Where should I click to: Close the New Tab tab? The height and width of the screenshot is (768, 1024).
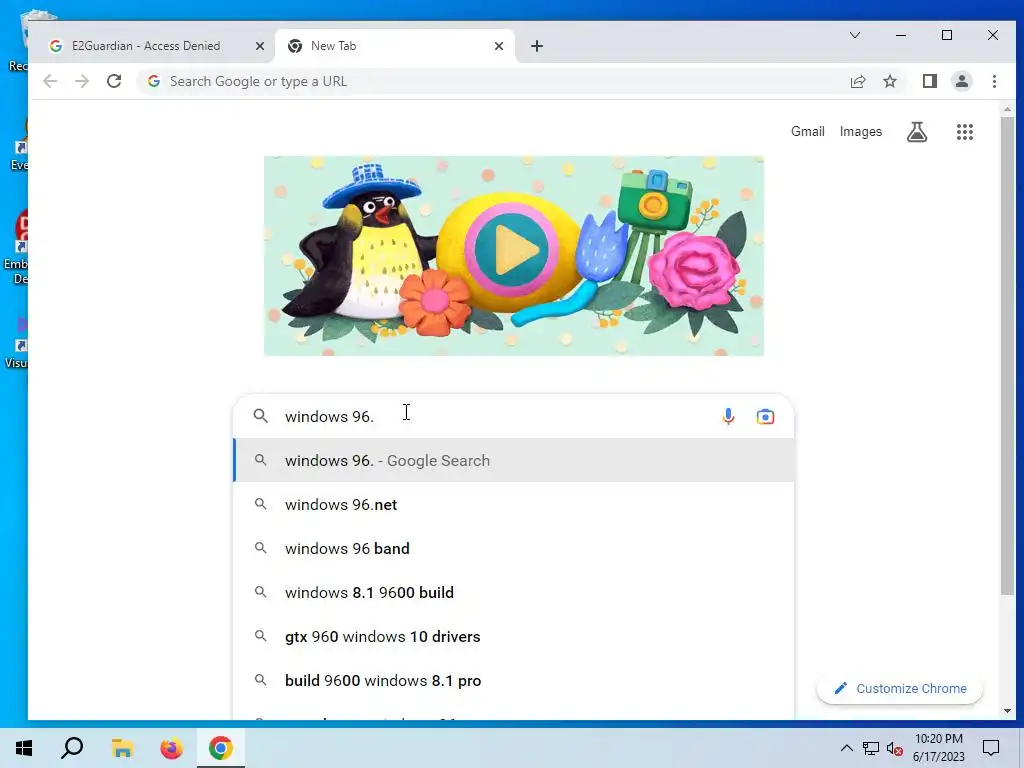498,46
